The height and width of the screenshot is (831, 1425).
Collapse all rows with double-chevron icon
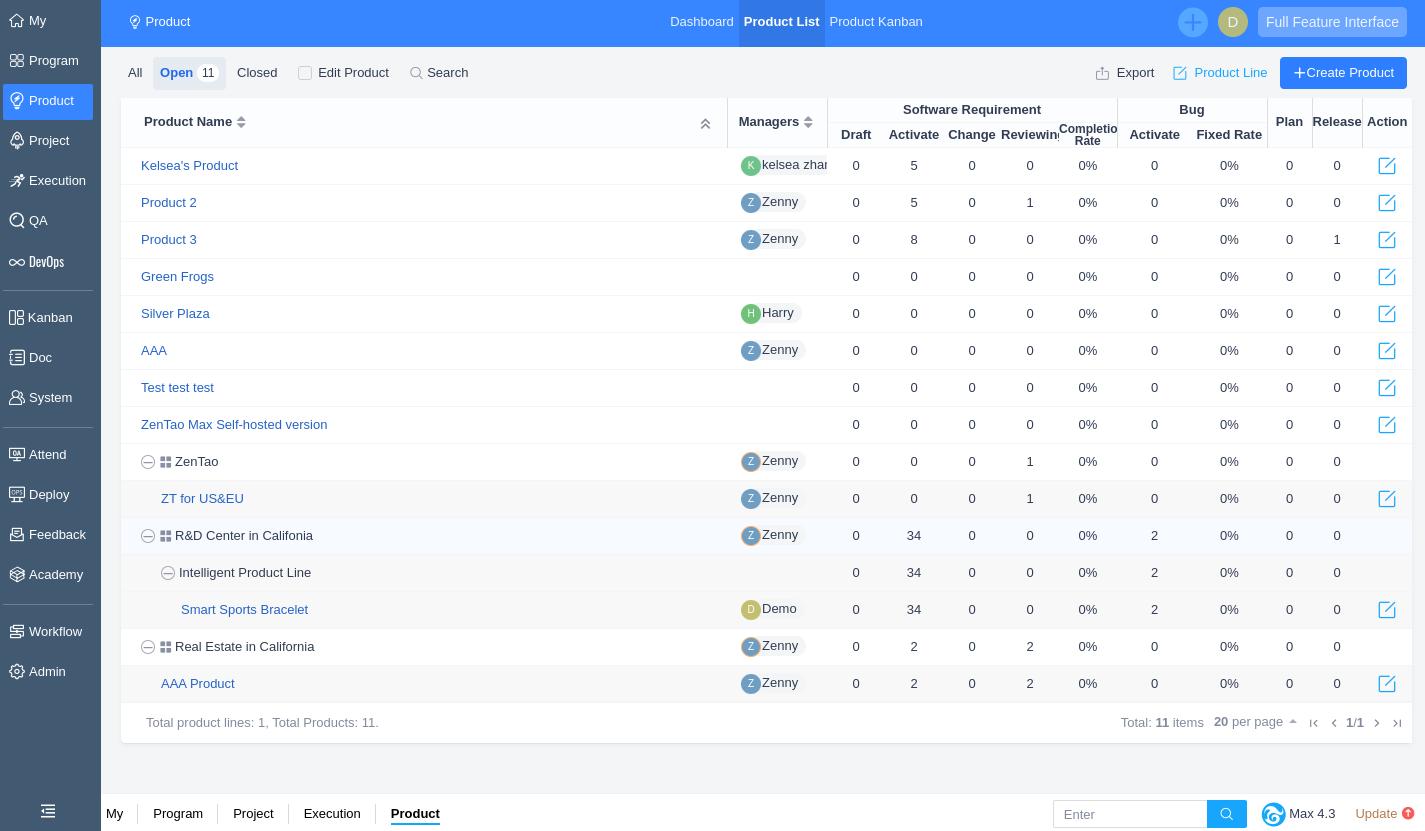[x=705, y=123]
